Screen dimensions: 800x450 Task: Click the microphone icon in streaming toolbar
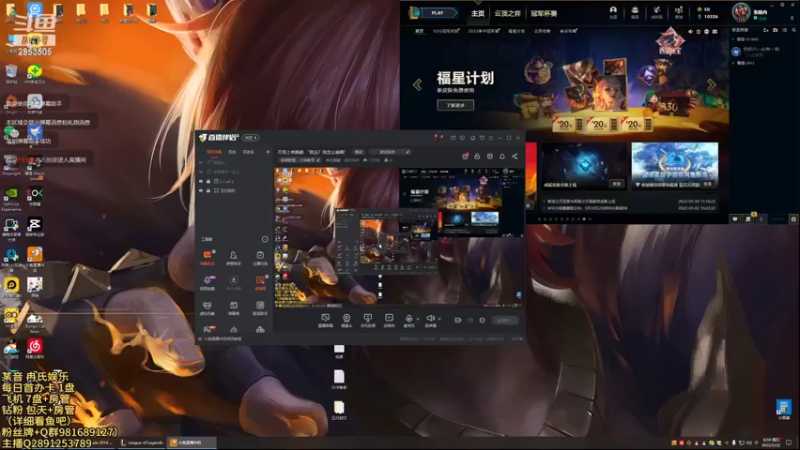(409, 320)
